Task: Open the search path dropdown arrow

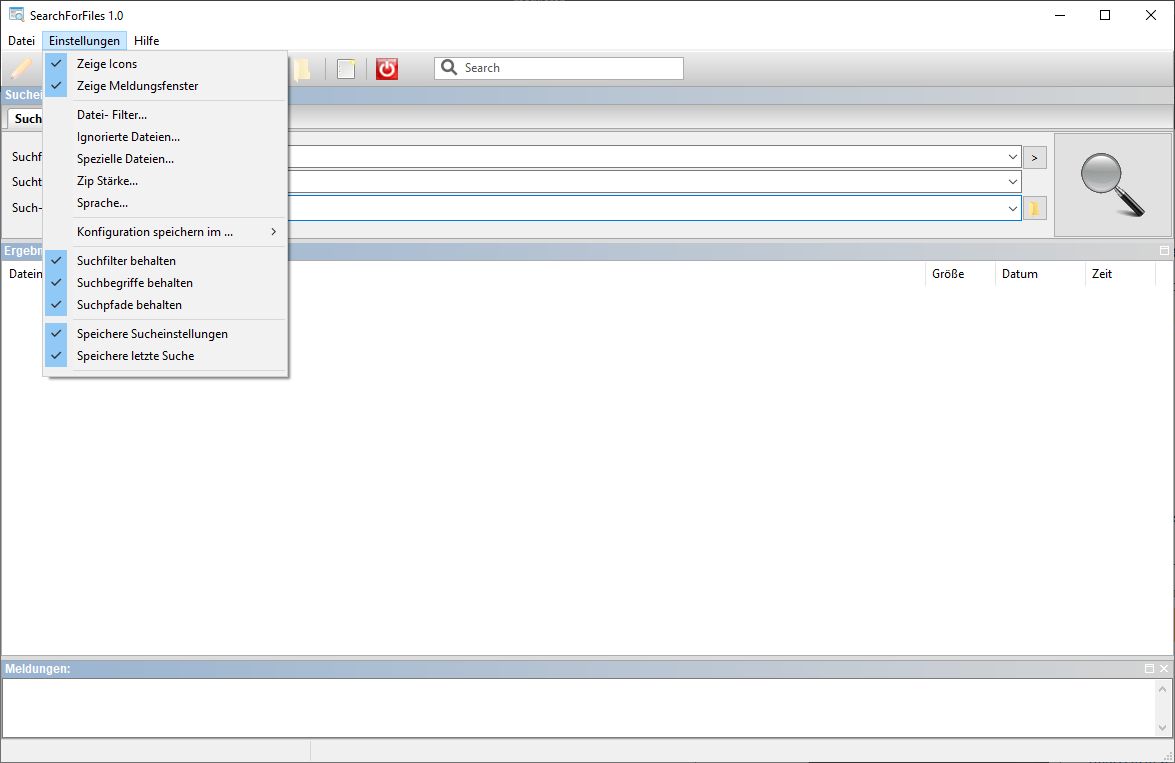Action: (1012, 208)
